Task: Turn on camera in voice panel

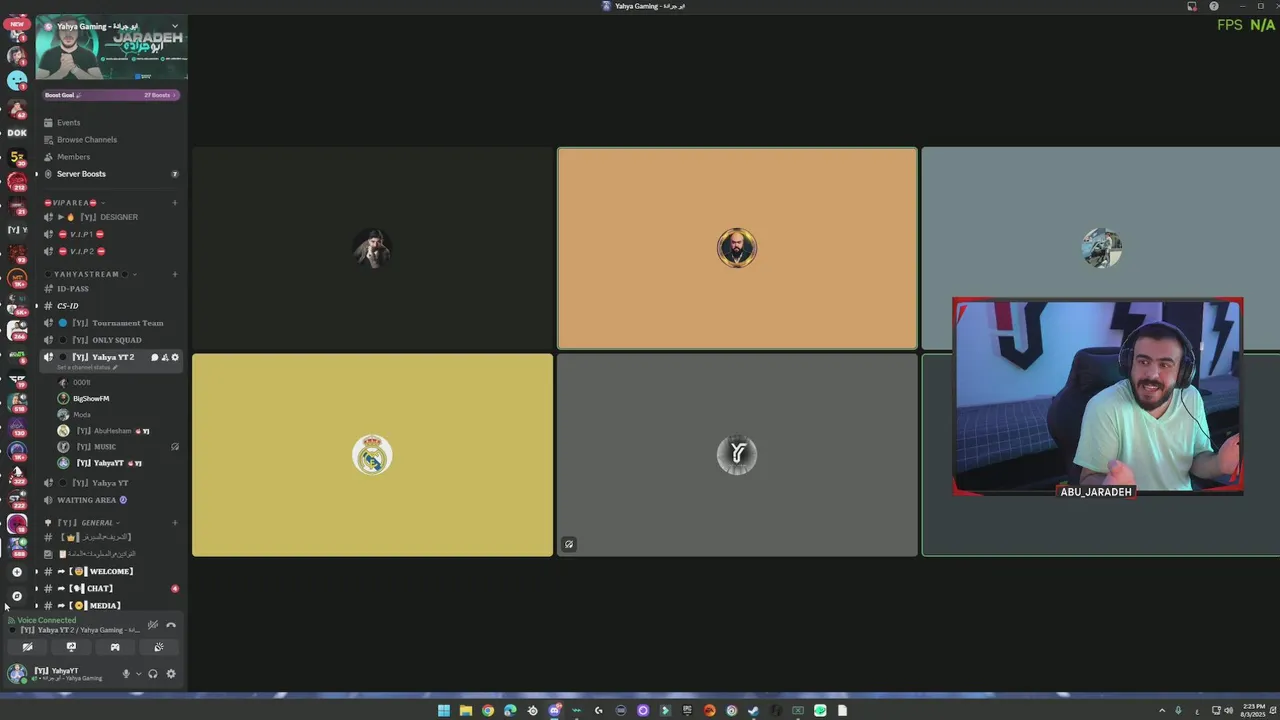Action: tap(27, 647)
